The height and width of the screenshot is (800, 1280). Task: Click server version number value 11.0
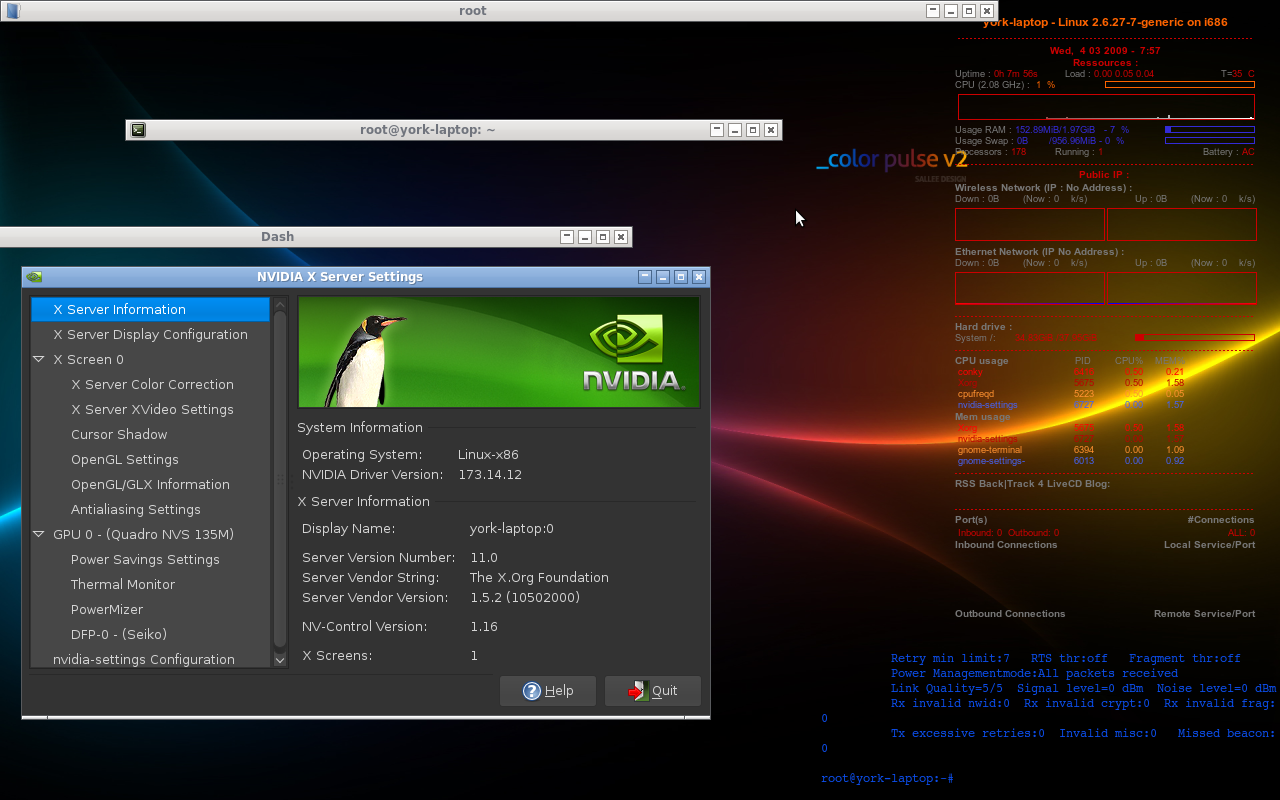pyautogui.click(x=484, y=558)
